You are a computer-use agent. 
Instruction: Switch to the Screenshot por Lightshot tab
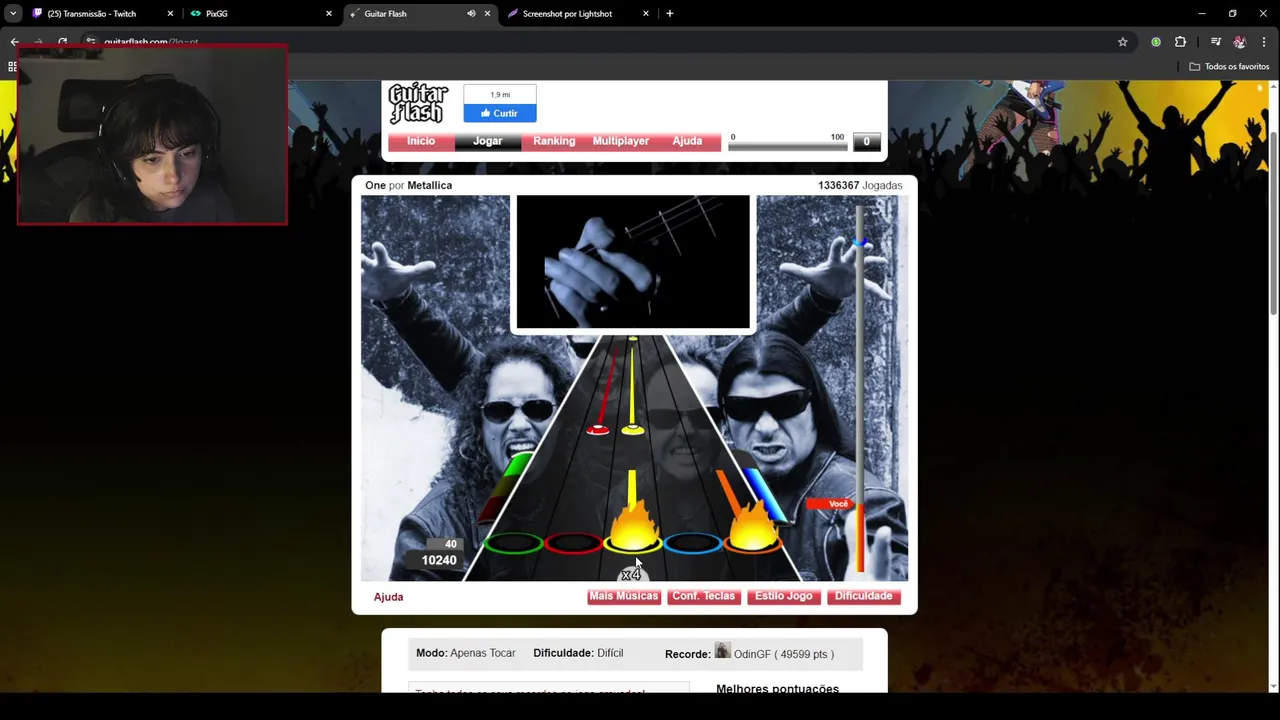pos(578,14)
